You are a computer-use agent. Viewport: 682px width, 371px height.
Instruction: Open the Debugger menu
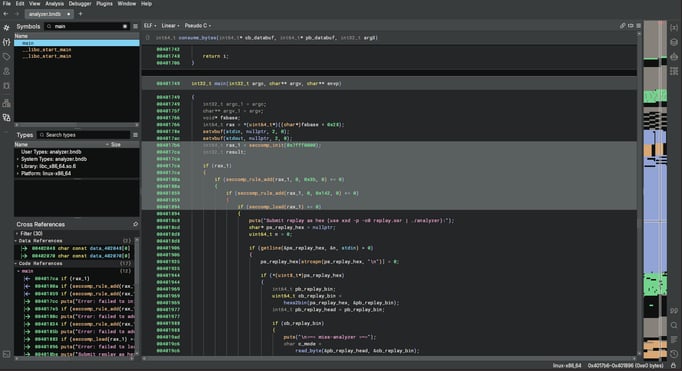pyautogui.click(x=80, y=3)
